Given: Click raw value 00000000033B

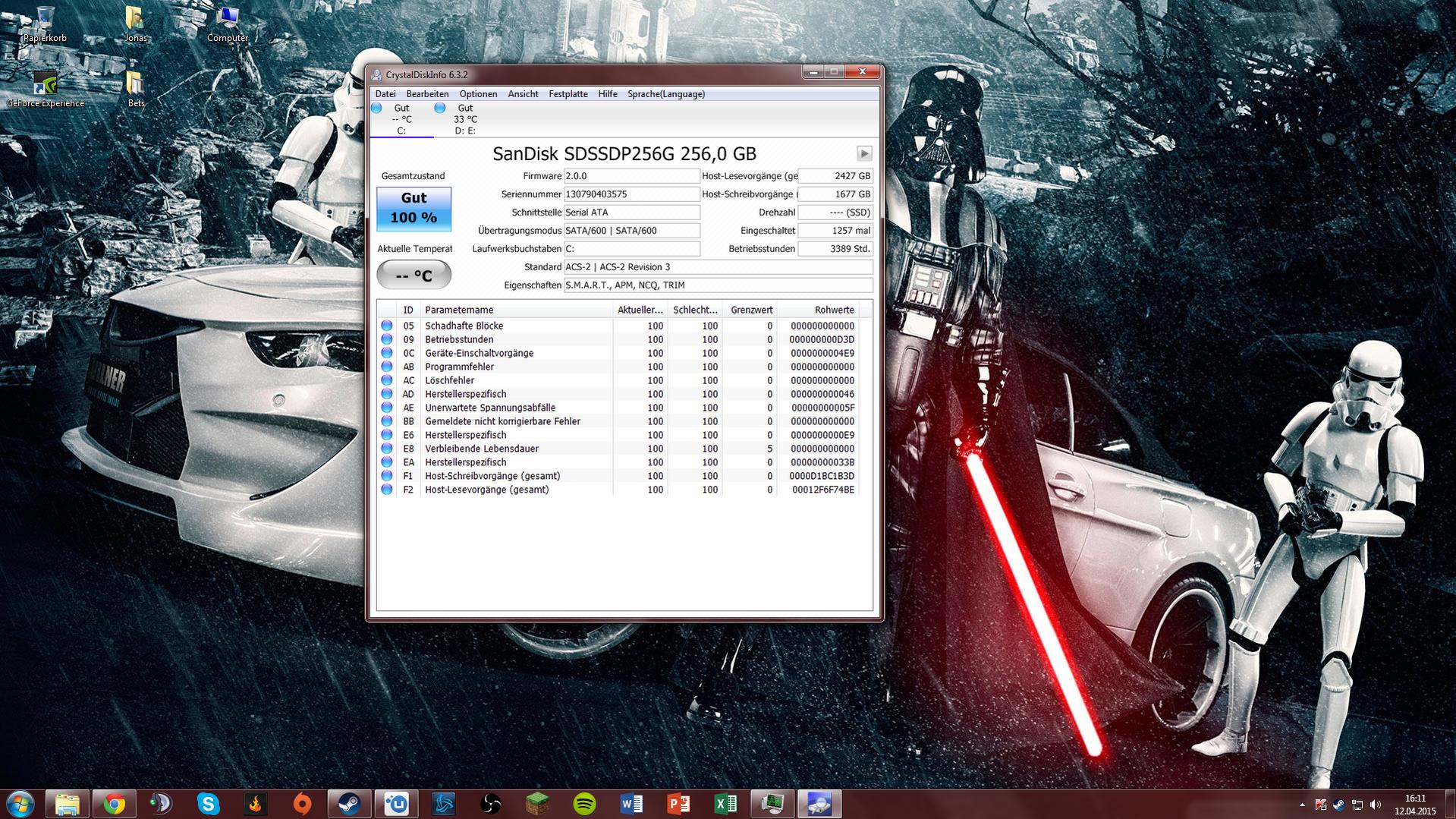Looking at the screenshot, I should [822, 462].
